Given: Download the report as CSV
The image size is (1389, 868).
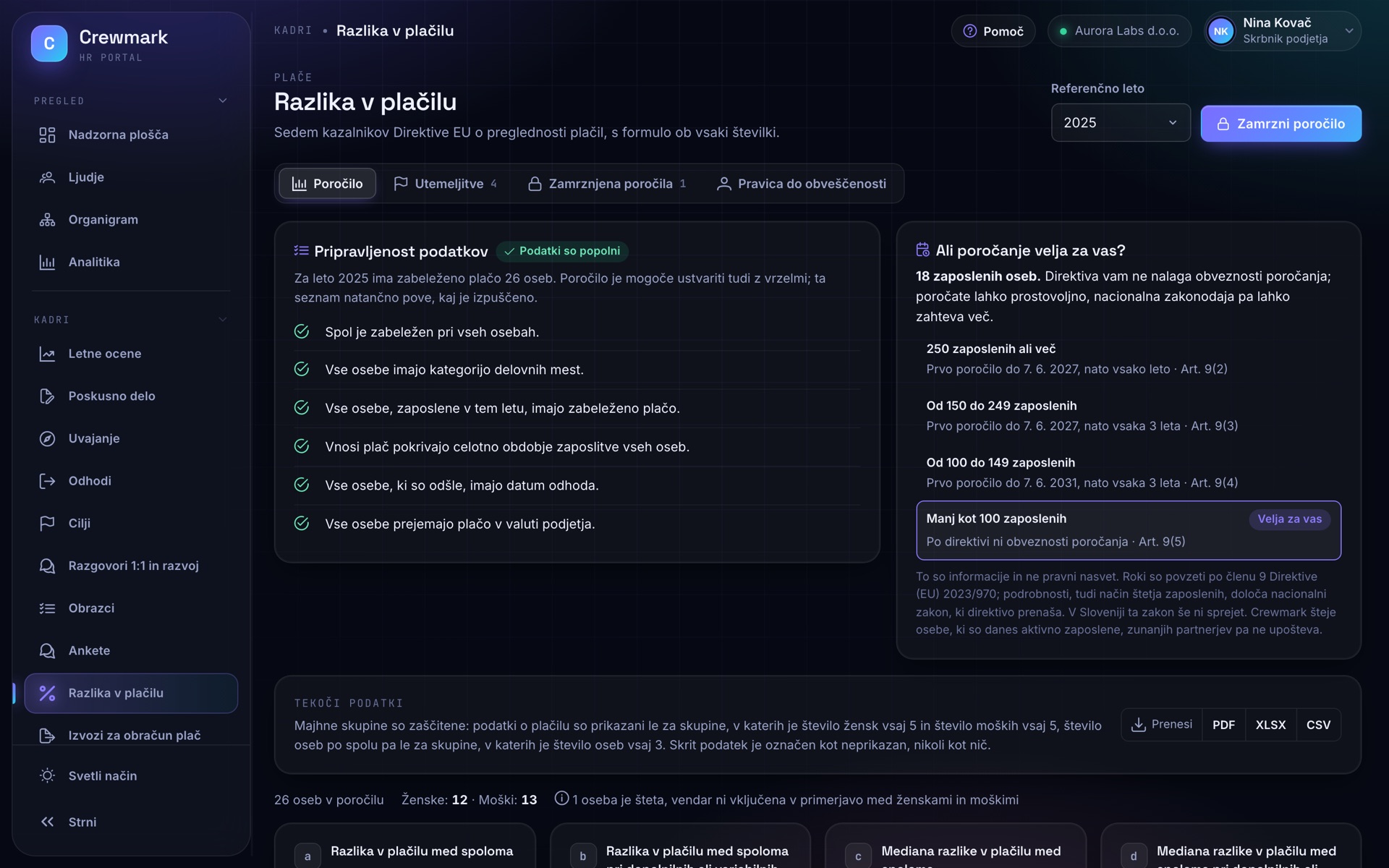Looking at the screenshot, I should tap(1318, 725).
